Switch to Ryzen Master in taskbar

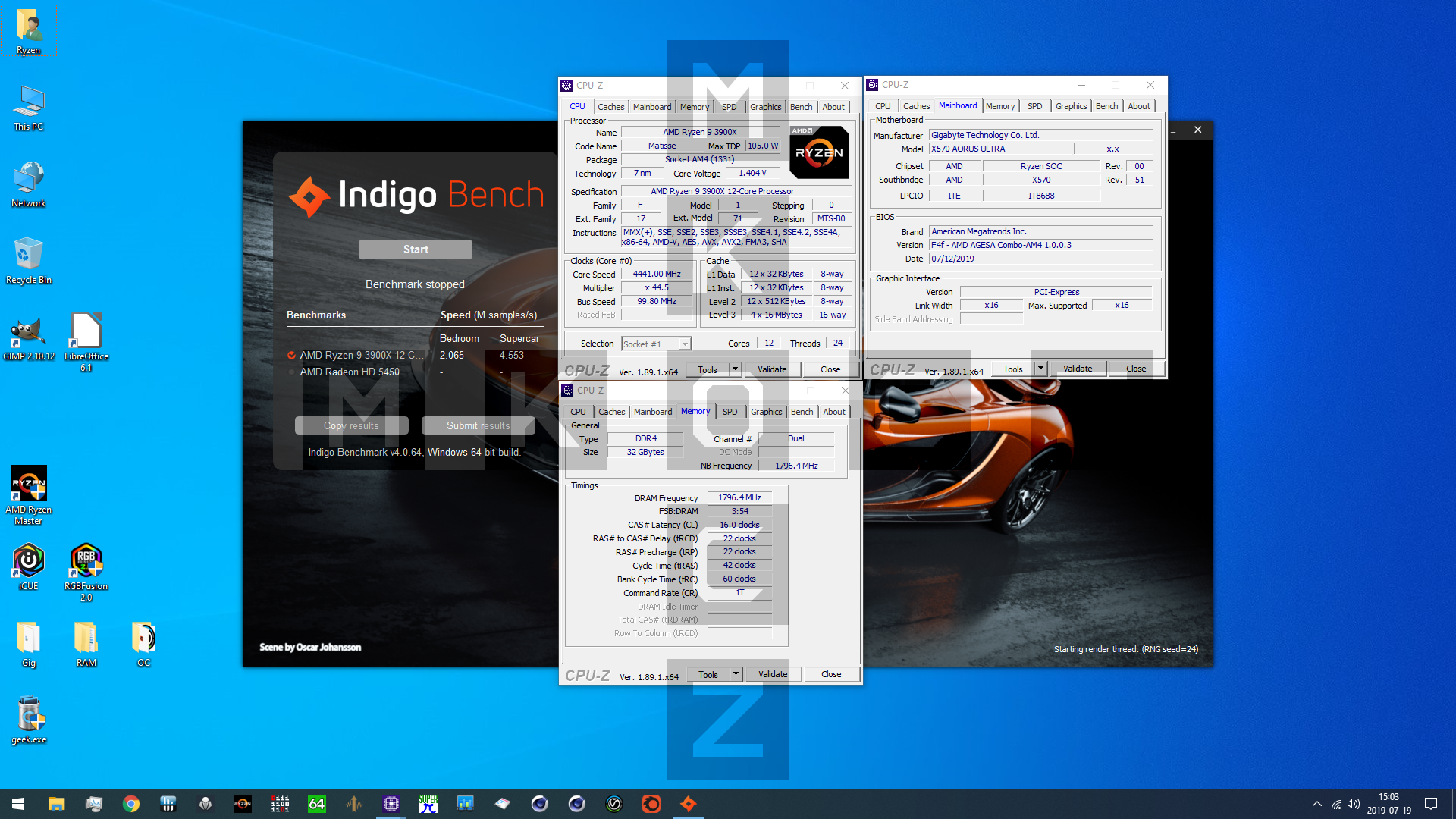[x=243, y=804]
